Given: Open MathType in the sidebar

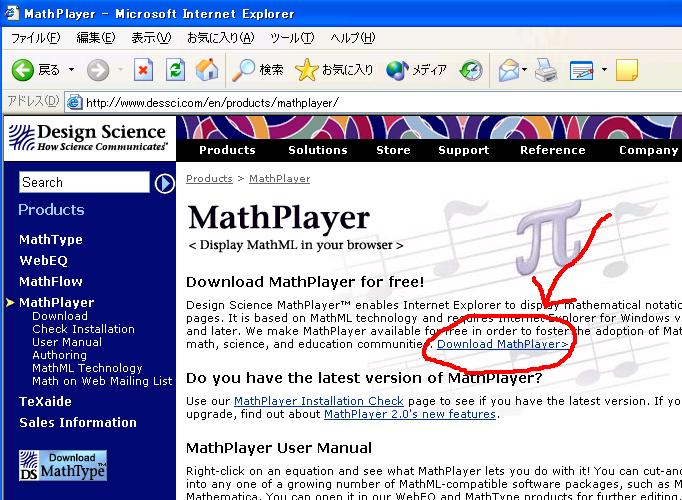Looking at the screenshot, I should coord(51,240).
